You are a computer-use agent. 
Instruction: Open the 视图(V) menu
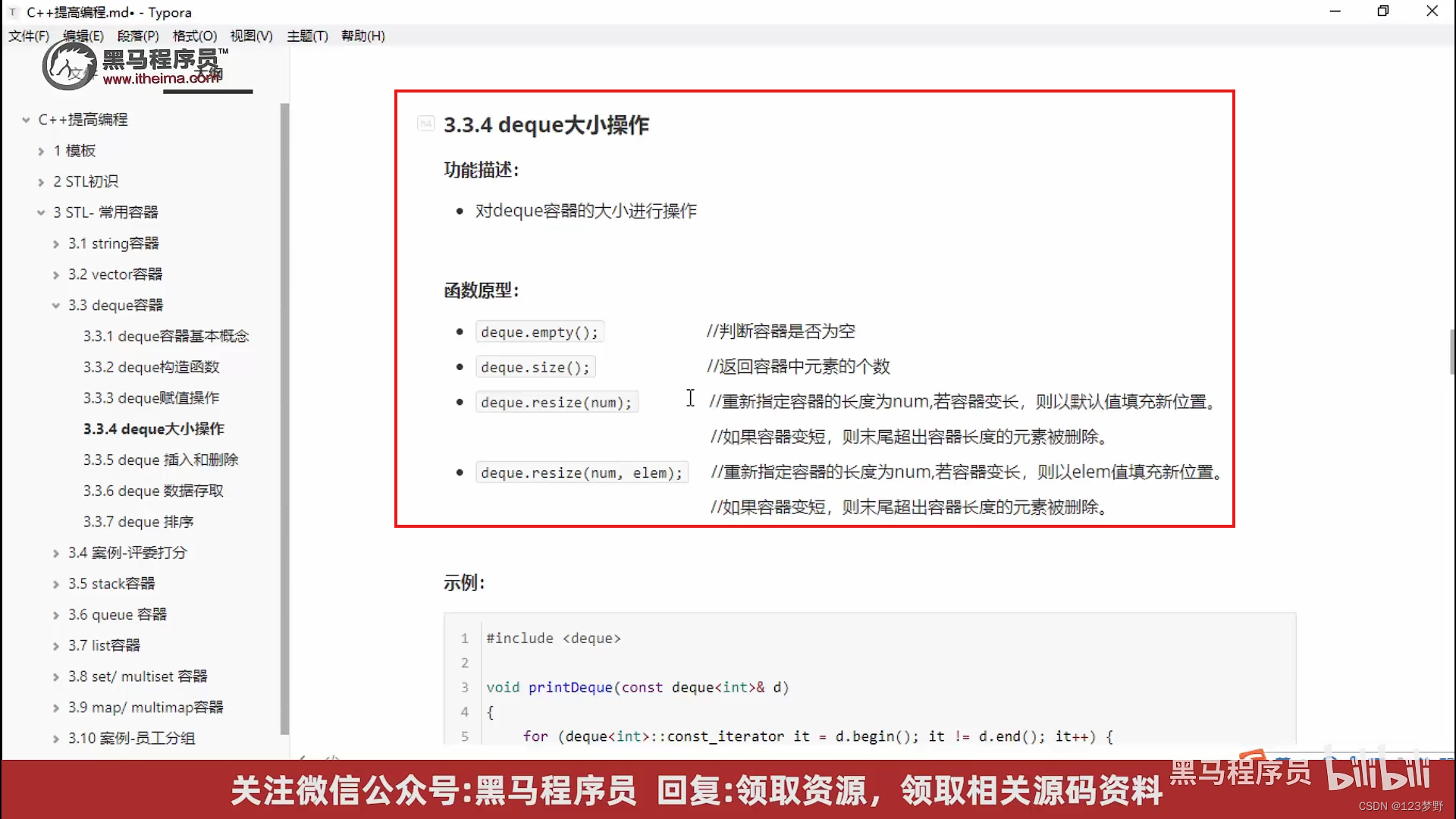tap(250, 36)
